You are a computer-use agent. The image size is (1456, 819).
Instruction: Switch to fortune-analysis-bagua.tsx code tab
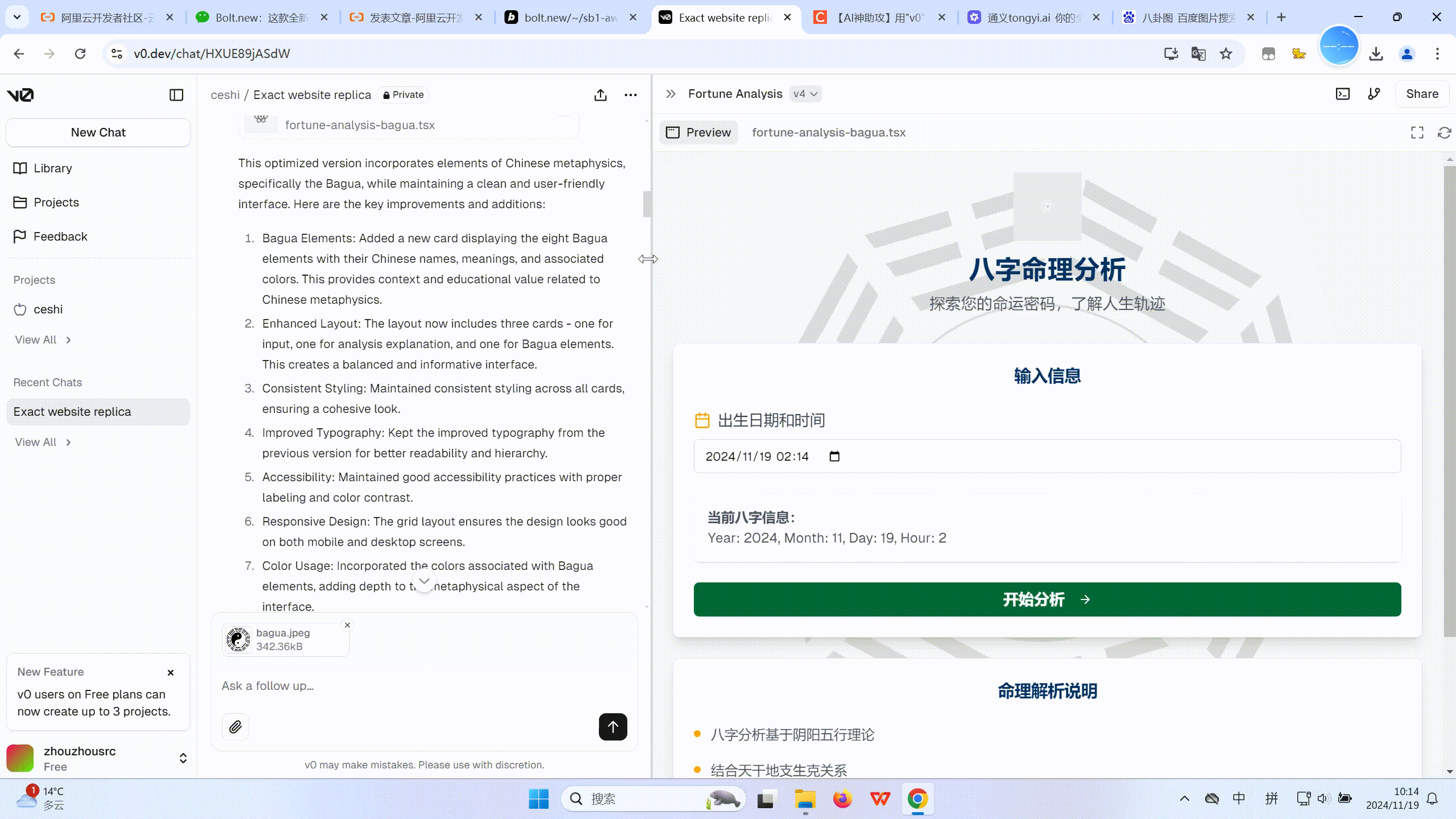829,133
